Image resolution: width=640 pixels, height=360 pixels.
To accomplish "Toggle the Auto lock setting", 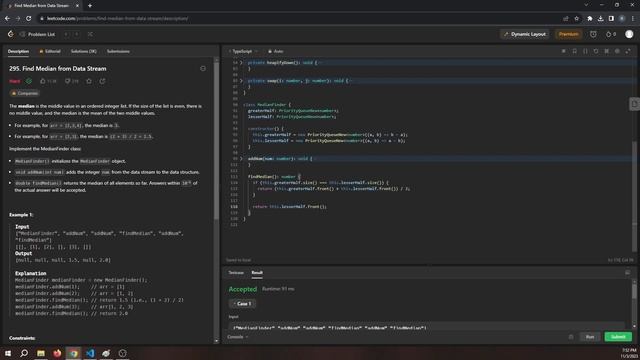I will click(276, 51).
